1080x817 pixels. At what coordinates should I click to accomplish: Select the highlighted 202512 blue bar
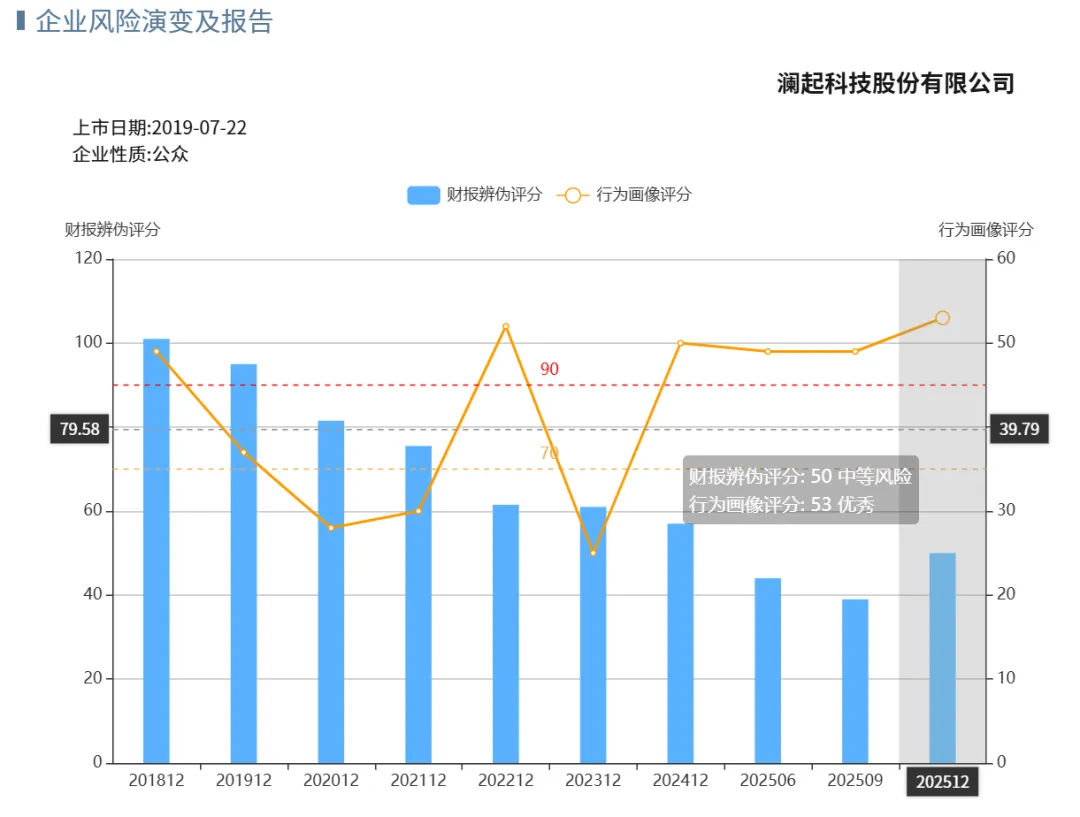[942, 658]
